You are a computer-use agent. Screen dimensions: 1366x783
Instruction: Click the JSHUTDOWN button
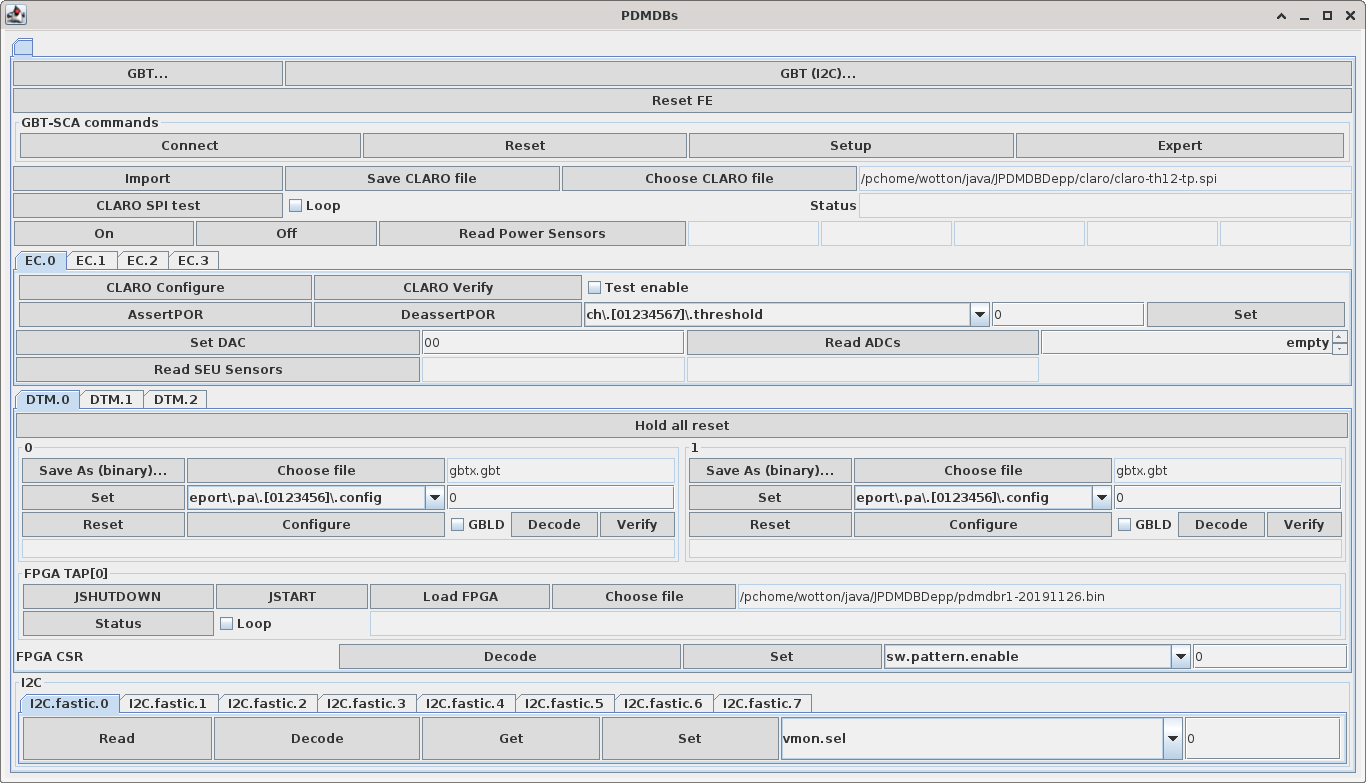coord(117,597)
